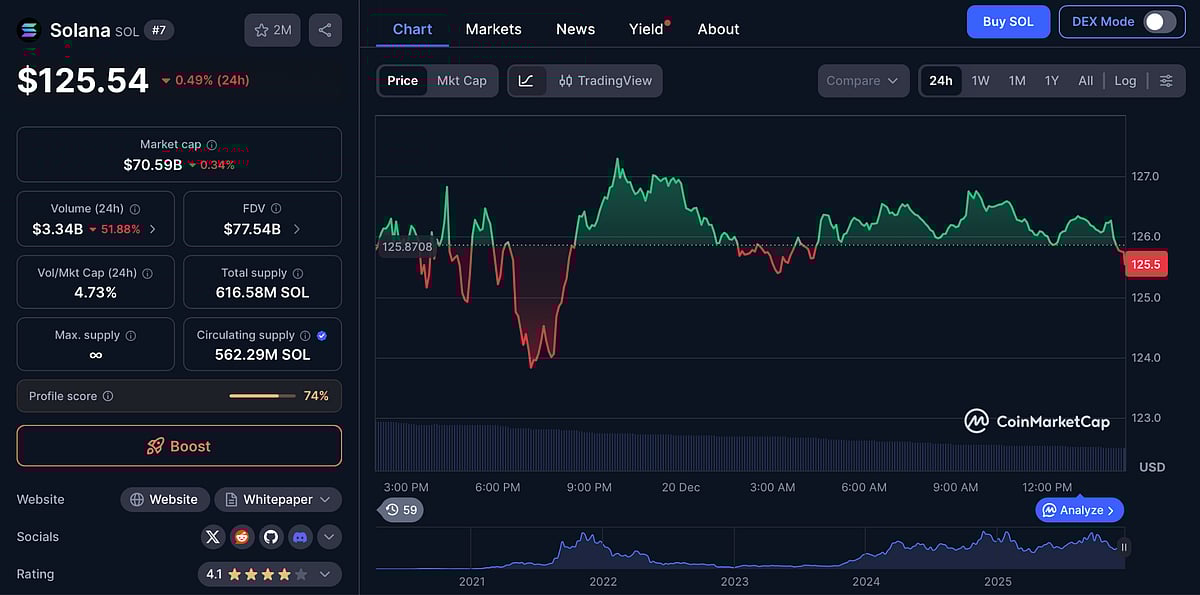Open the Compare dropdown
Viewport: 1200px width, 595px height.
862,81
